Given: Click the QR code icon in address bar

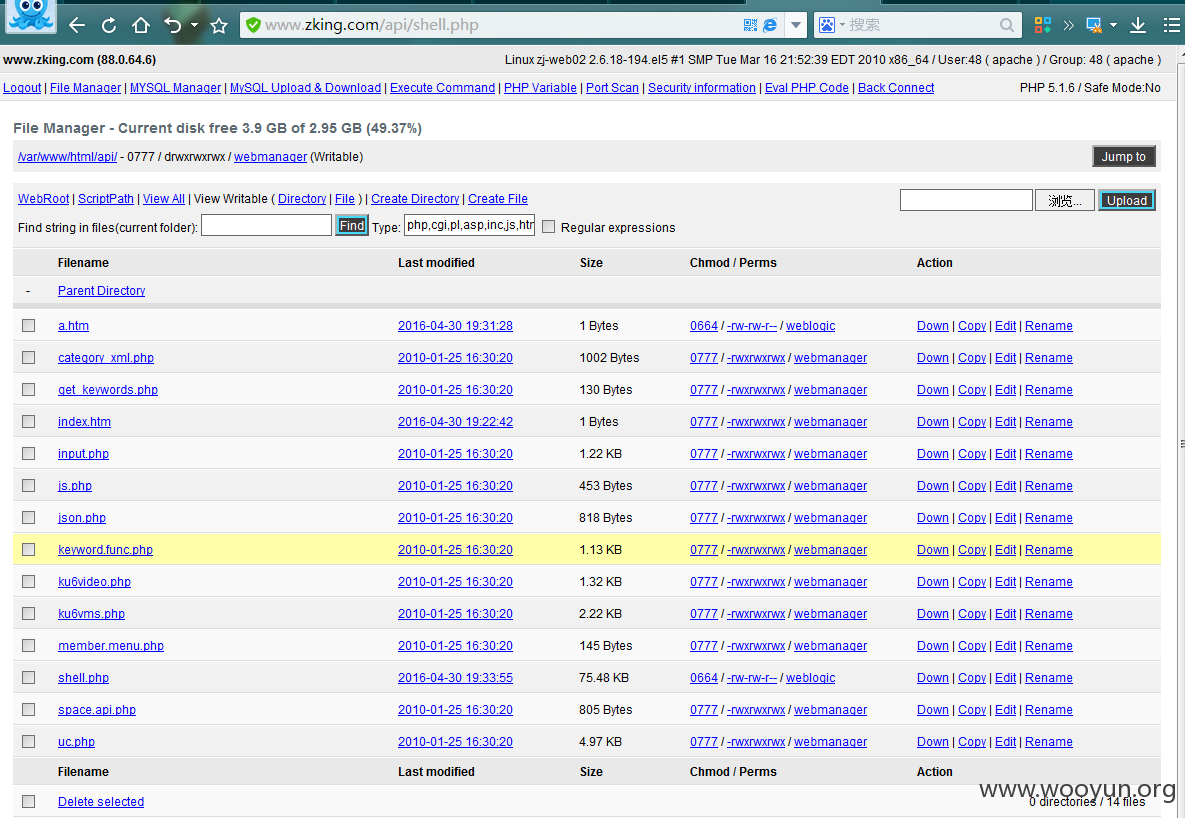Looking at the screenshot, I should 750,25.
